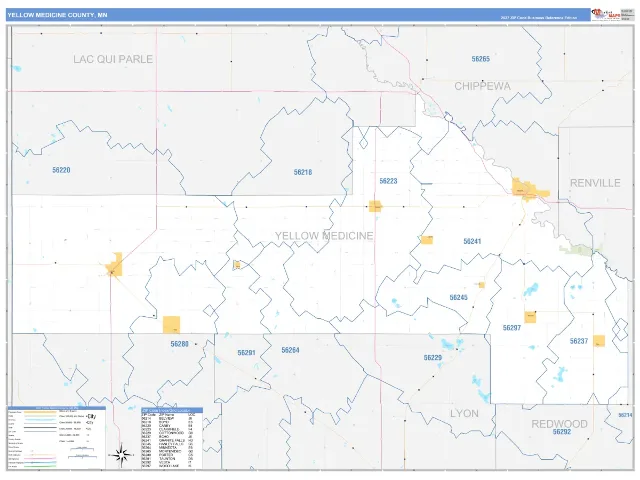Click the city square above 56297 label
This screenshot has width=640, height=480.
(530, 317)
